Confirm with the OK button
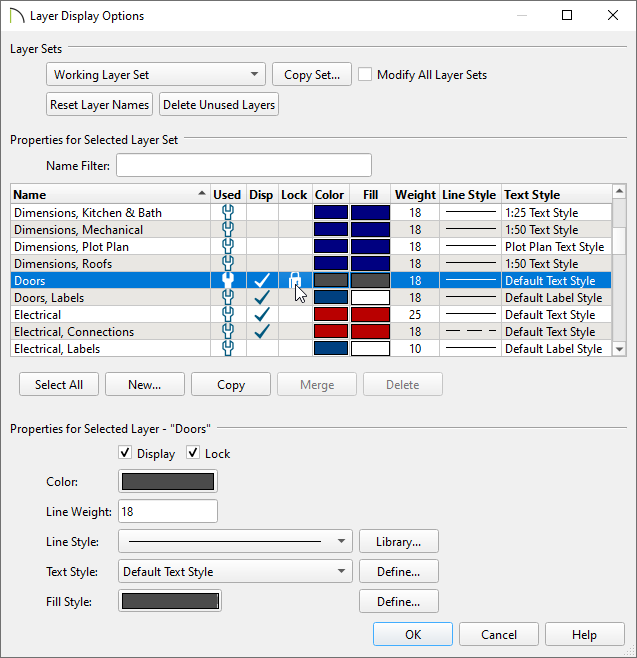Screen dimensions: 637x658 (x=413, y=634)
